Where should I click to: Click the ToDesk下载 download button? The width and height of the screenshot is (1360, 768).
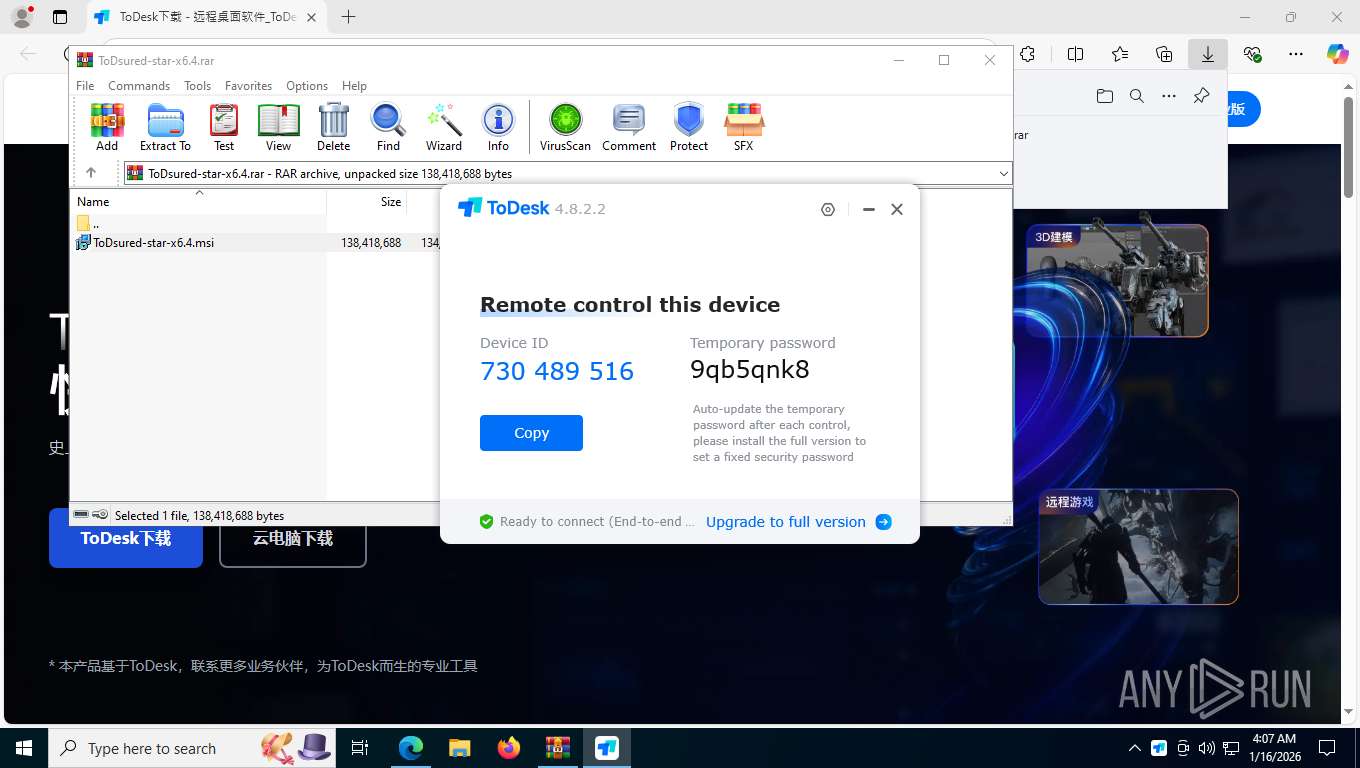pyautogui.click(x=126, y=538)
